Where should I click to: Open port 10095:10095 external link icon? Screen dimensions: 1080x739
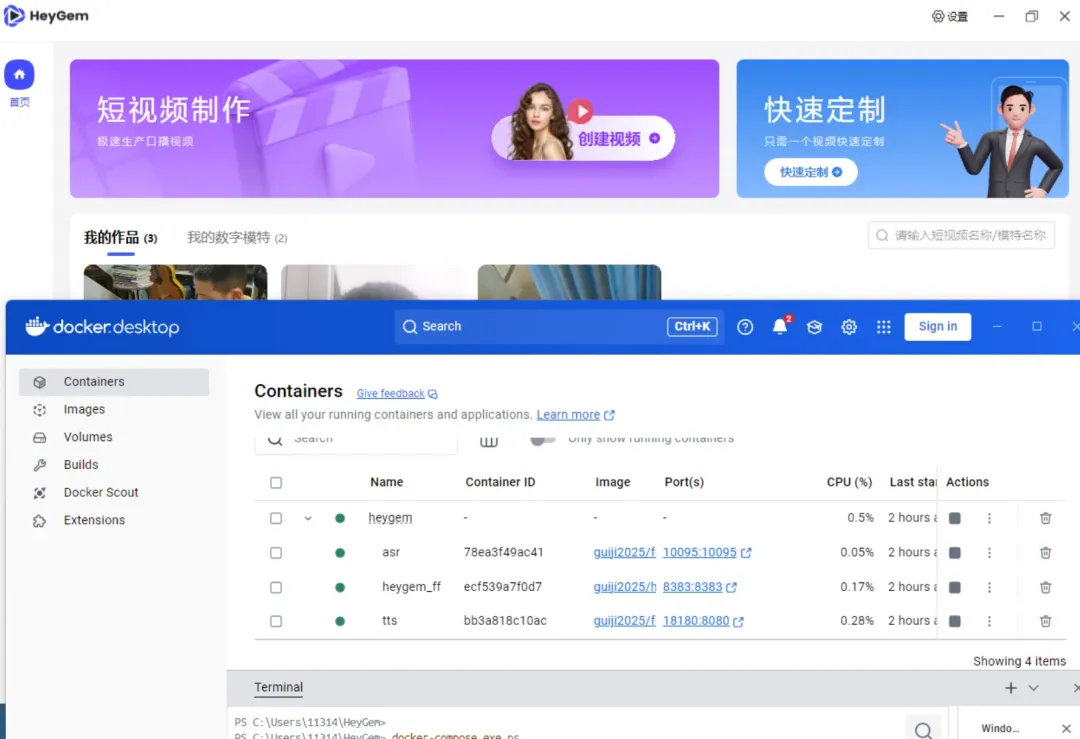[x=746, y=553]
